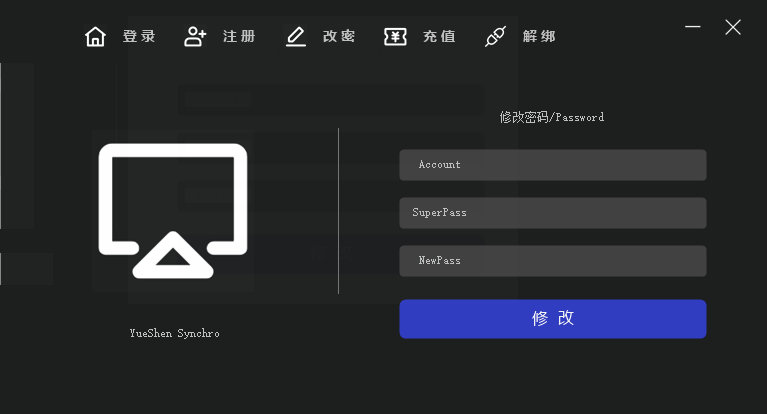Screen dimensions: 767x414
Task: Click the pencil change-password icon
Action: point(295,37)
